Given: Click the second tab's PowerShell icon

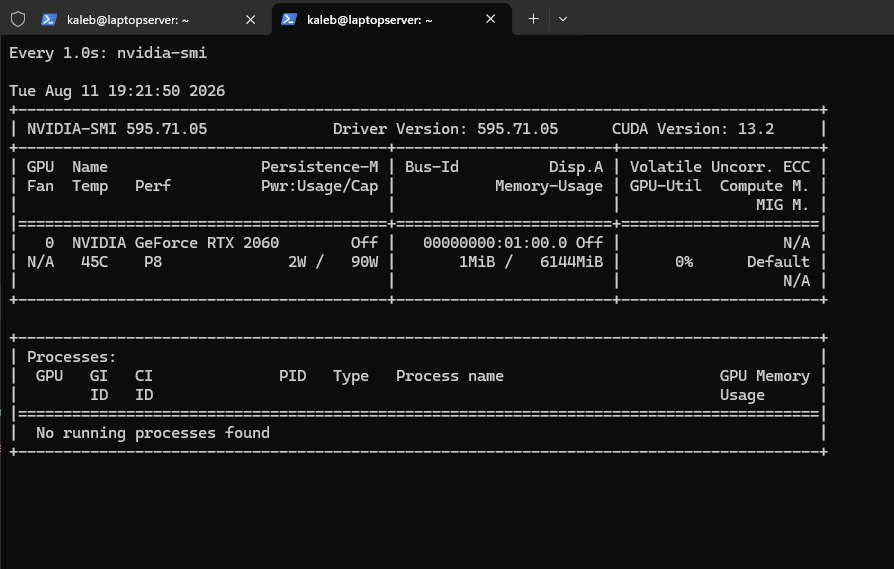Looking at the screenshot, I should pos(289,19).
